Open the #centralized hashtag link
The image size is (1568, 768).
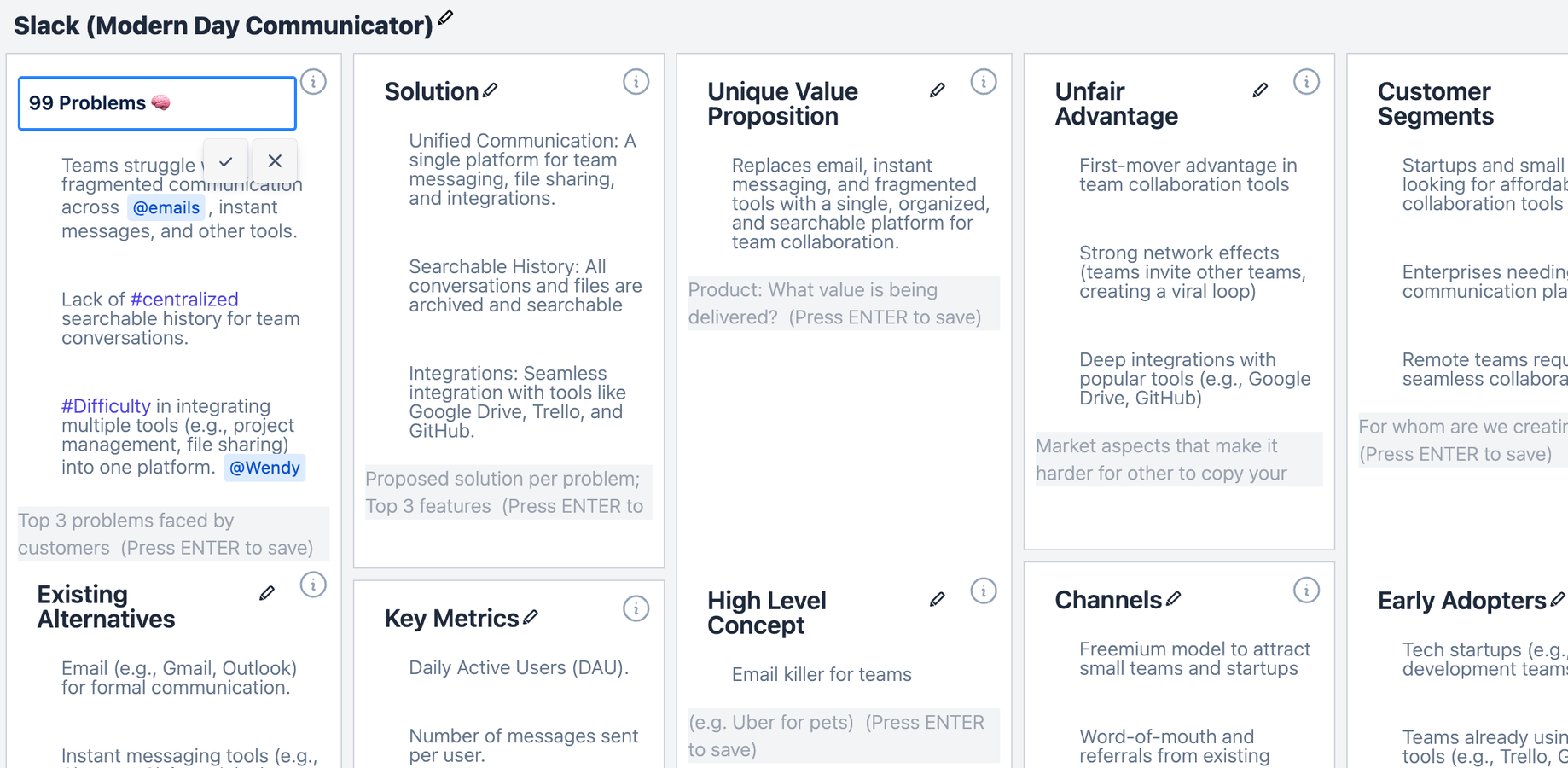184,300
